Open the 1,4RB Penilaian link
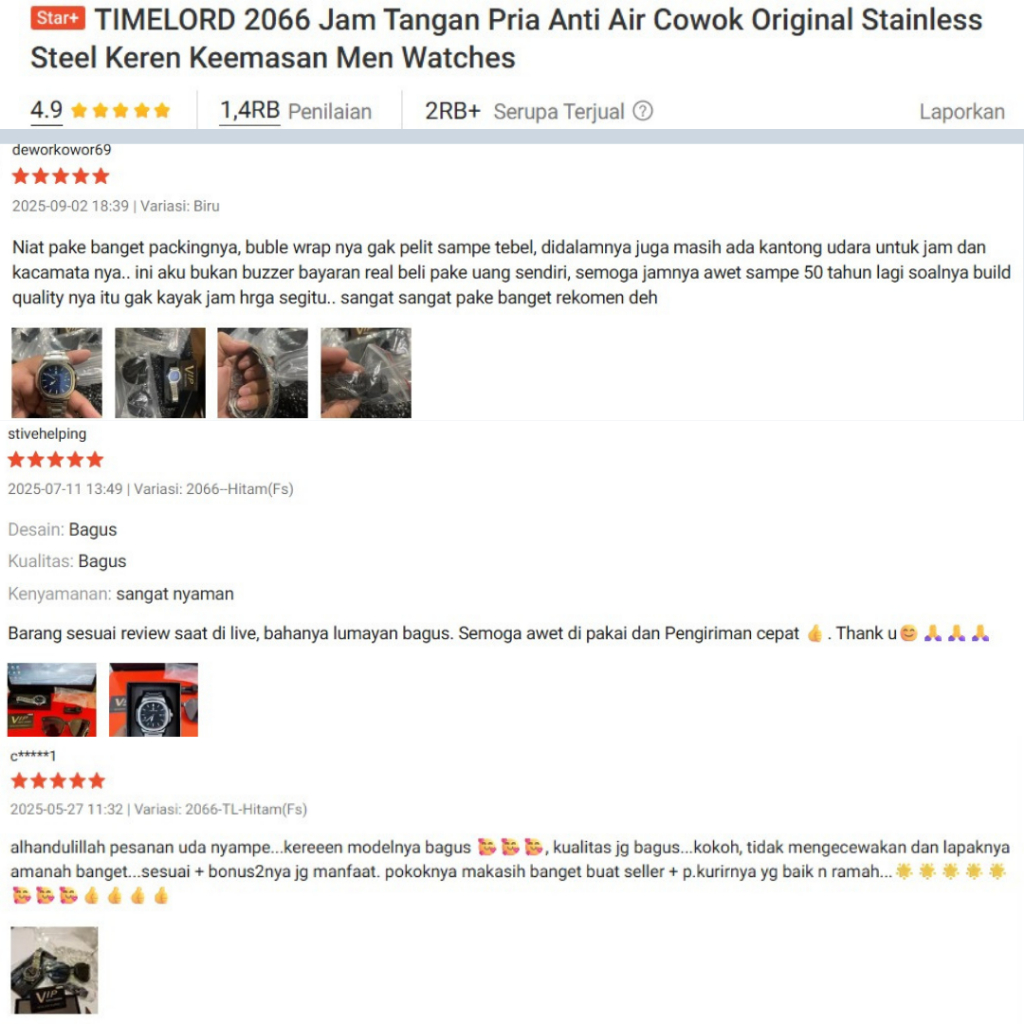This screenshot has width=1024, height=1024. [295, 111]
